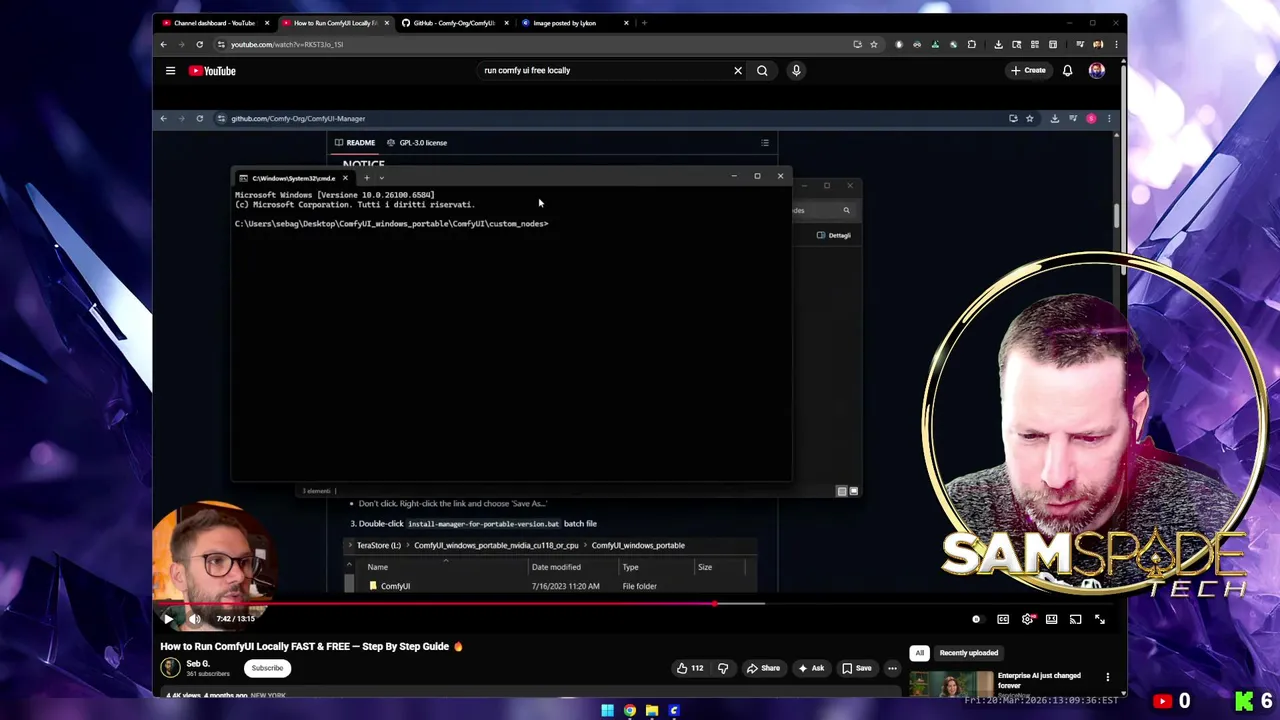This screenshot has height=720, width=1280.
Task: Close the Channel dashboard tab
Action: pyautogui.click(x=267, y=23)
